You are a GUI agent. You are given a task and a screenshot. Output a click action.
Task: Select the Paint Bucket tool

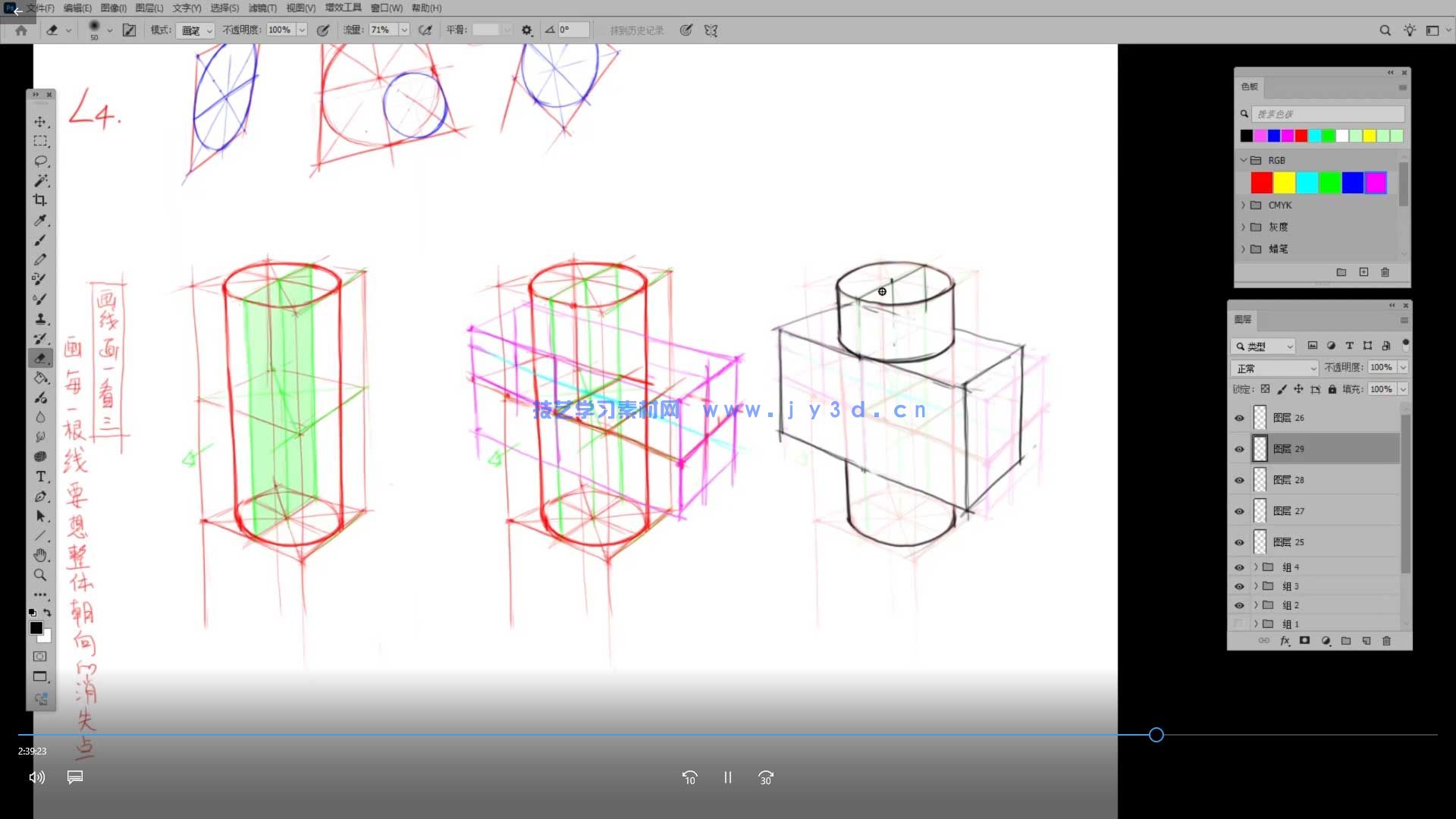(x=40, y=378)
